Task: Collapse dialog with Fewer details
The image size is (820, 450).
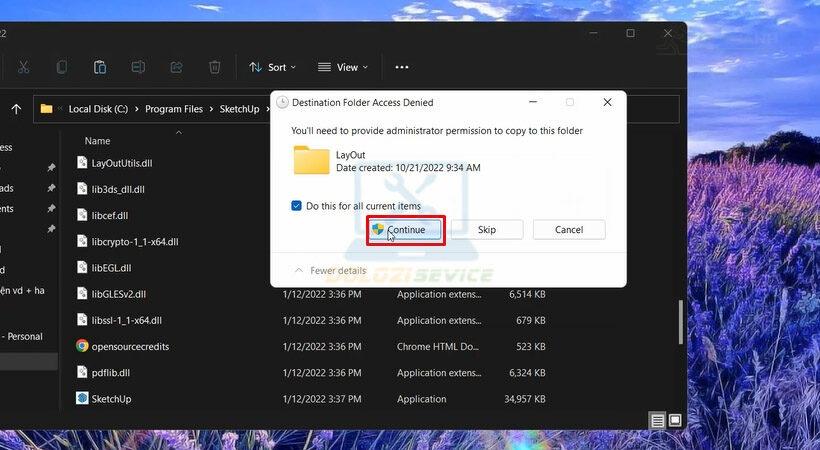Action: coord(330,271)
